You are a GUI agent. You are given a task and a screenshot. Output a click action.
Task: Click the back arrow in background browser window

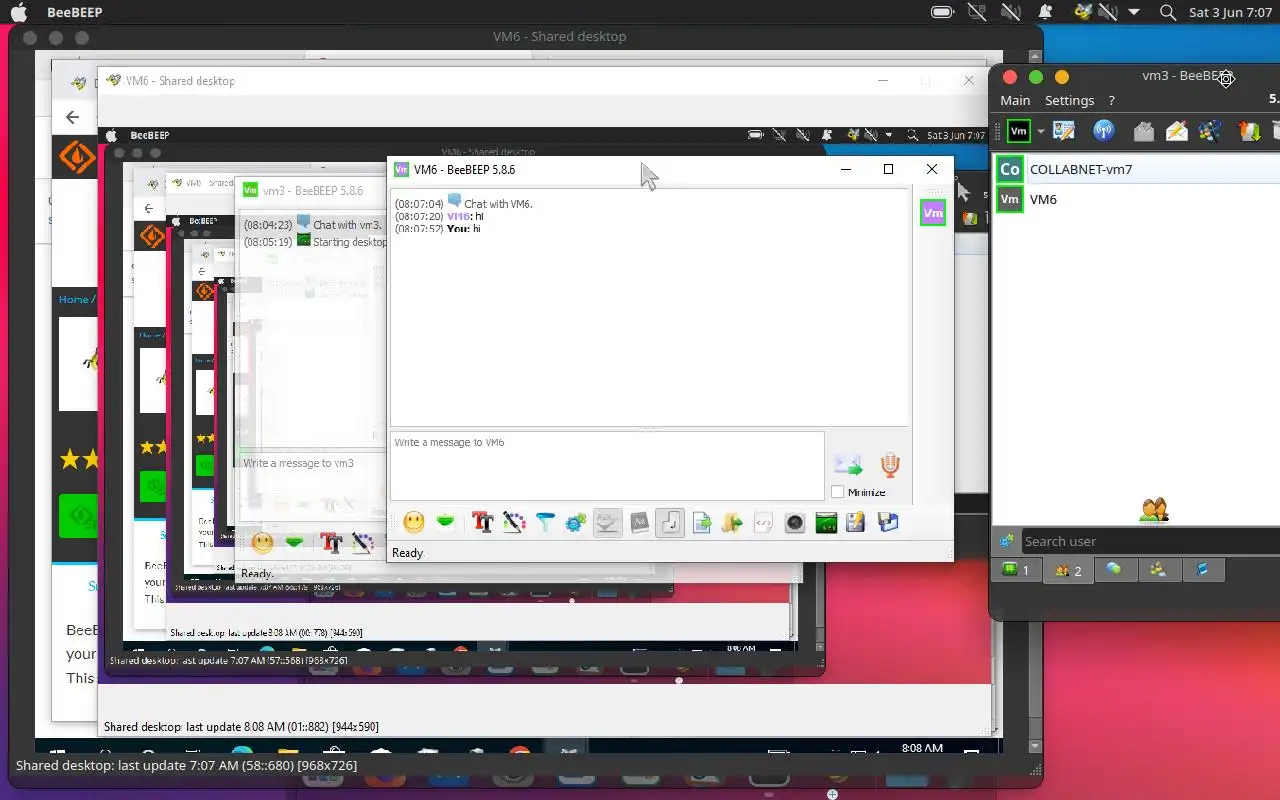72,117
